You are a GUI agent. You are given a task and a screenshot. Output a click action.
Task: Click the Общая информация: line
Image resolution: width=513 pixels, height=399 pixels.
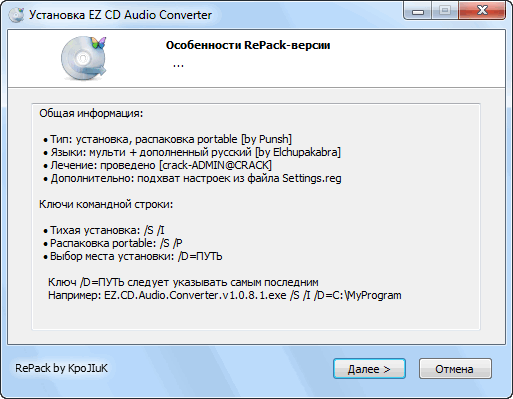(x=91, y=113)
